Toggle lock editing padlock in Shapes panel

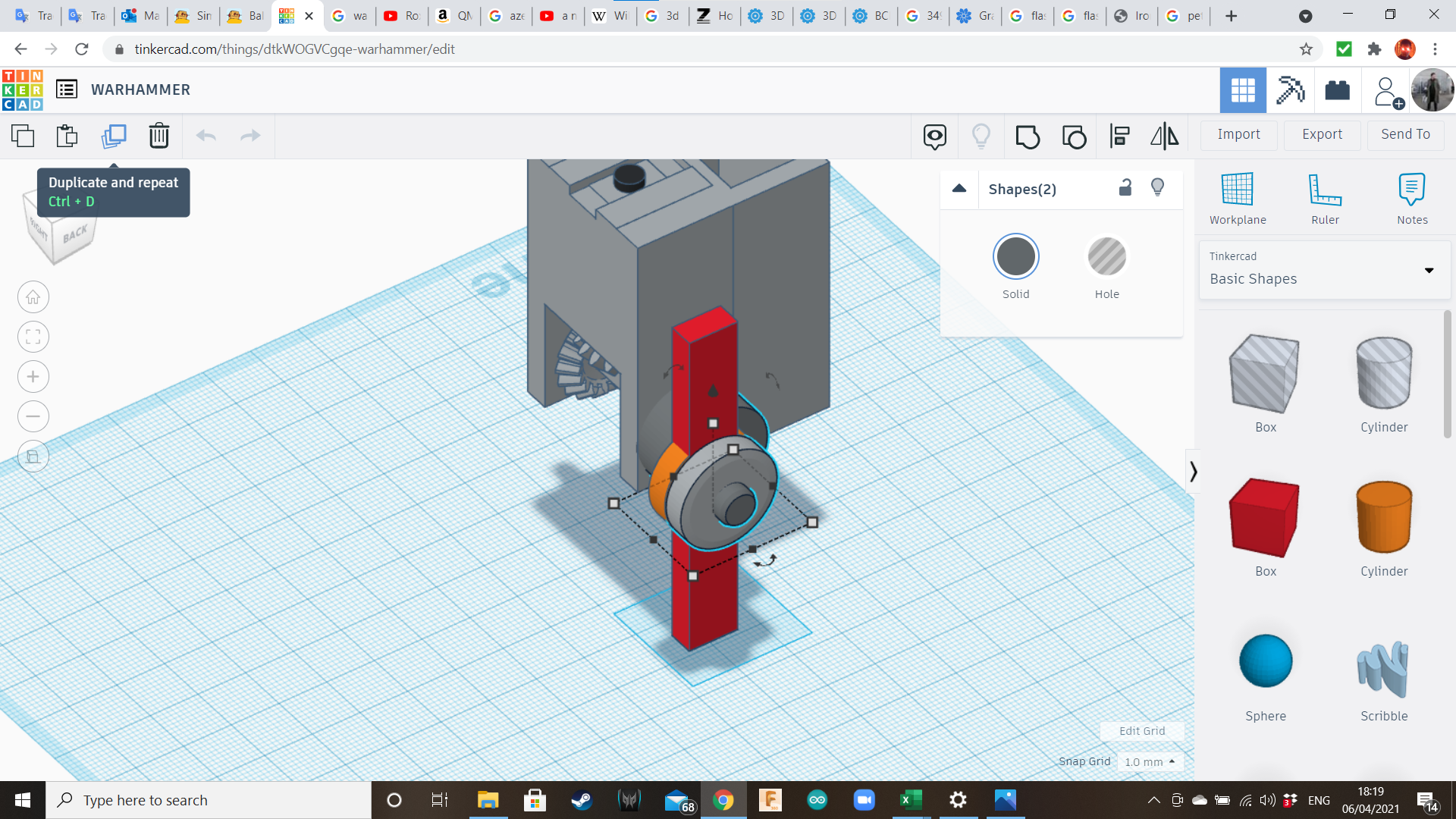pos(1125,188)
